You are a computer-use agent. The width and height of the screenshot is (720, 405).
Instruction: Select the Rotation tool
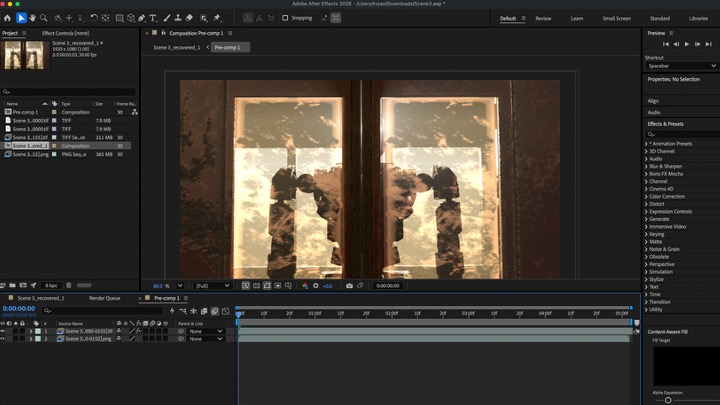94,18
